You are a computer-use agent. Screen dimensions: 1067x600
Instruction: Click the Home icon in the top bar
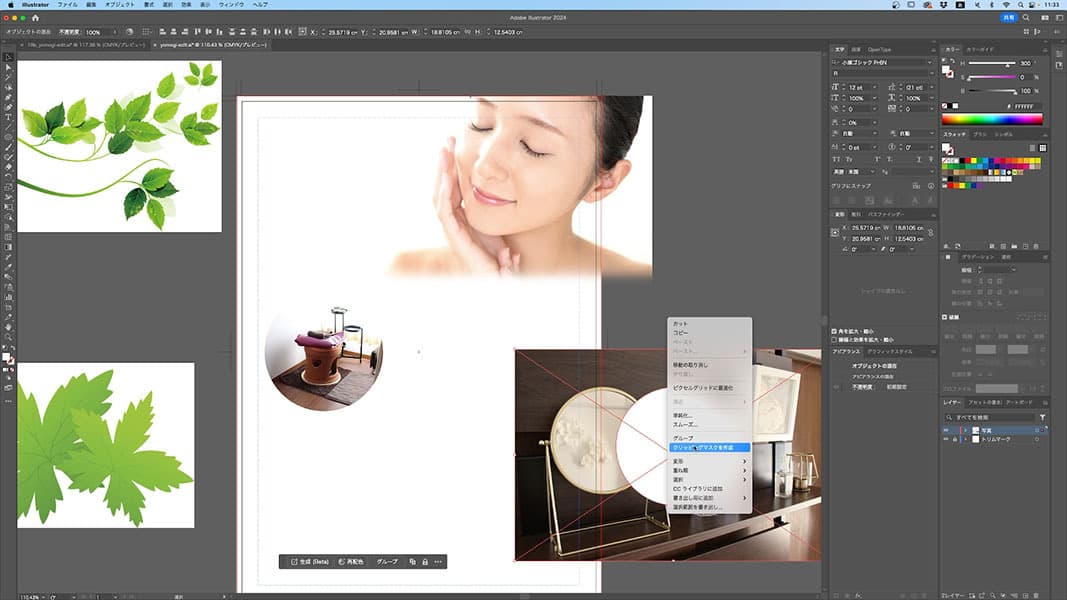pos(36,18)
